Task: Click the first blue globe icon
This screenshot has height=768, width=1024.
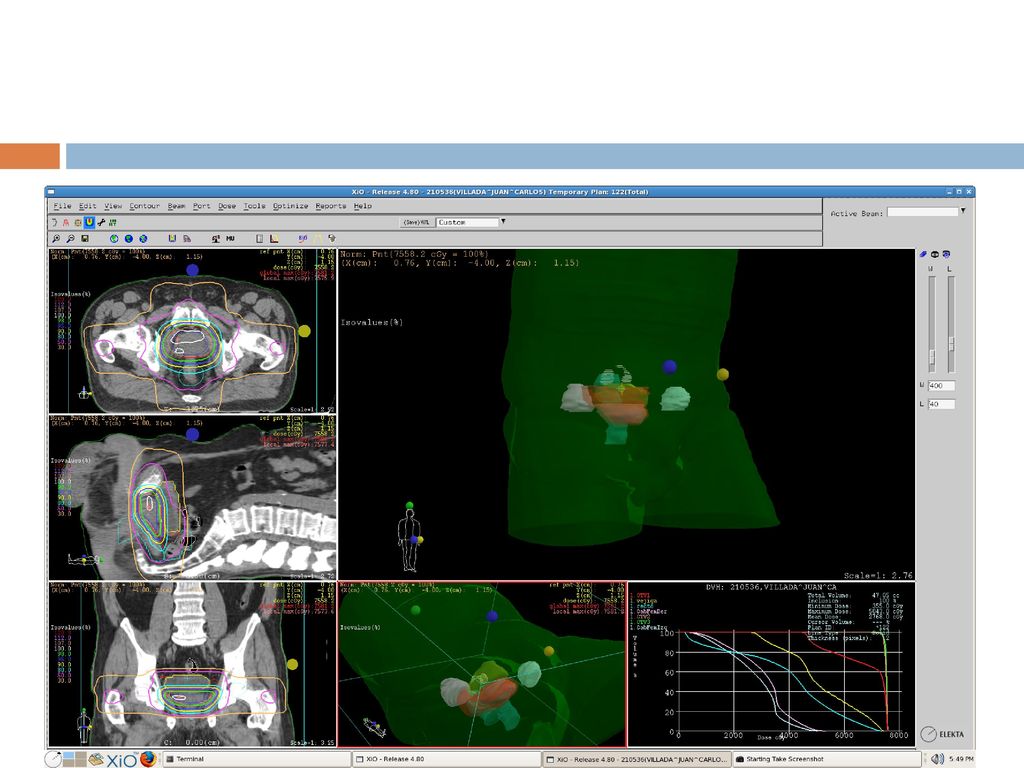Action: pyautogui.click(x=114, y=239)
